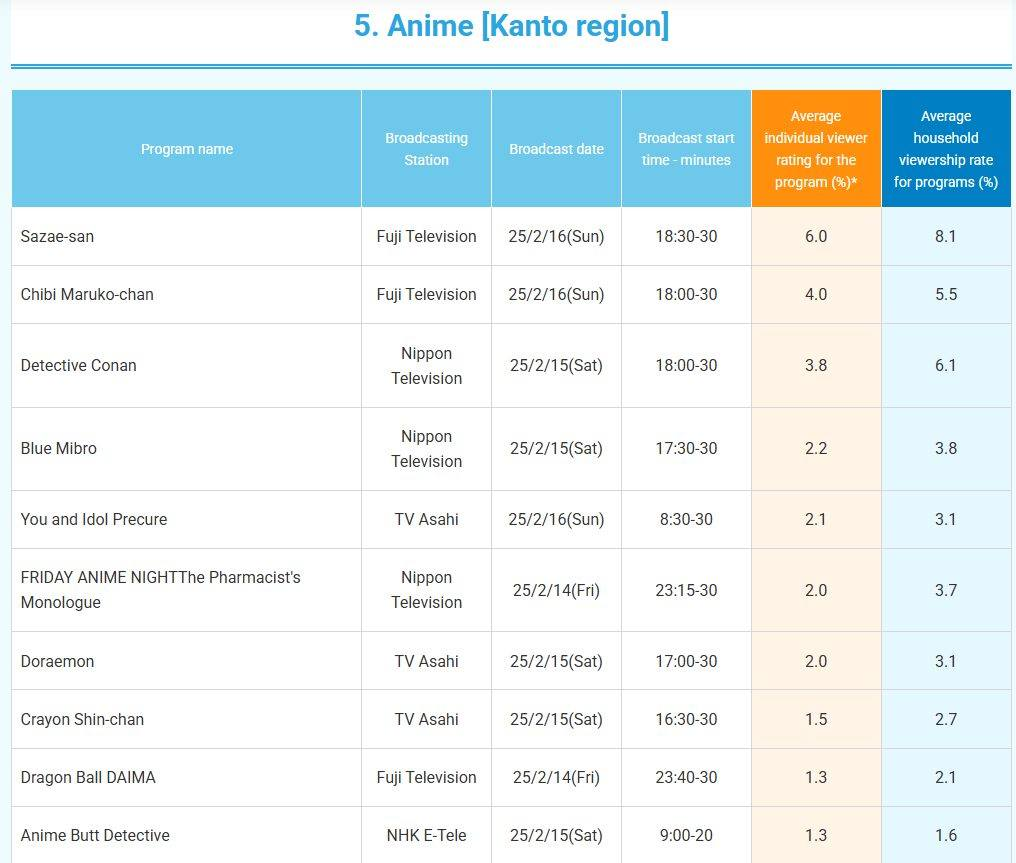The height and width of the screenshot is (863, 1016).
Task: Select household rate '8.1' for Sazae-san
Action: point(946,236)
